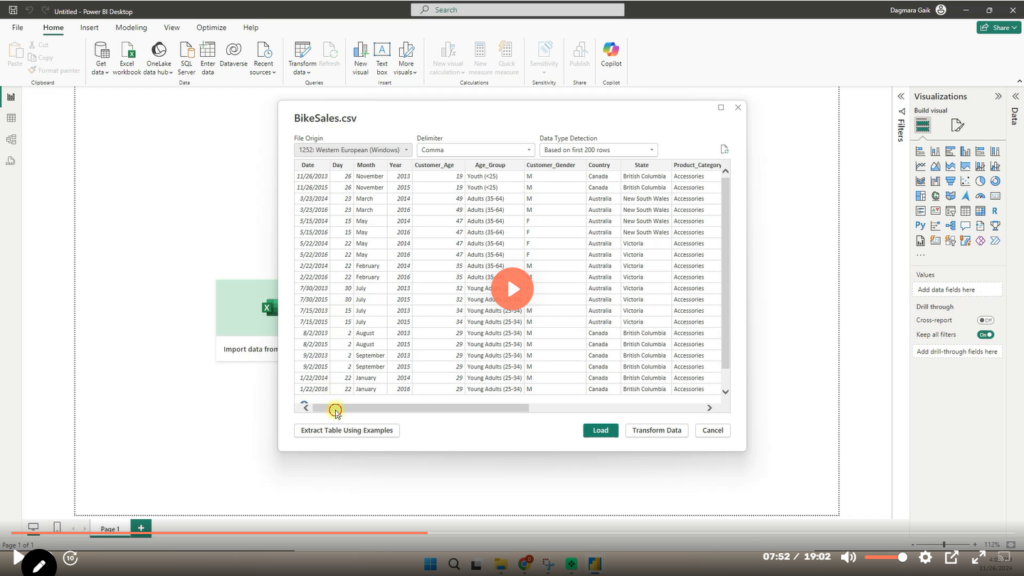The height and width of the screenshot is (576, 1024).
Task: Pick the Gauge visual
Action: click(980, 196)
